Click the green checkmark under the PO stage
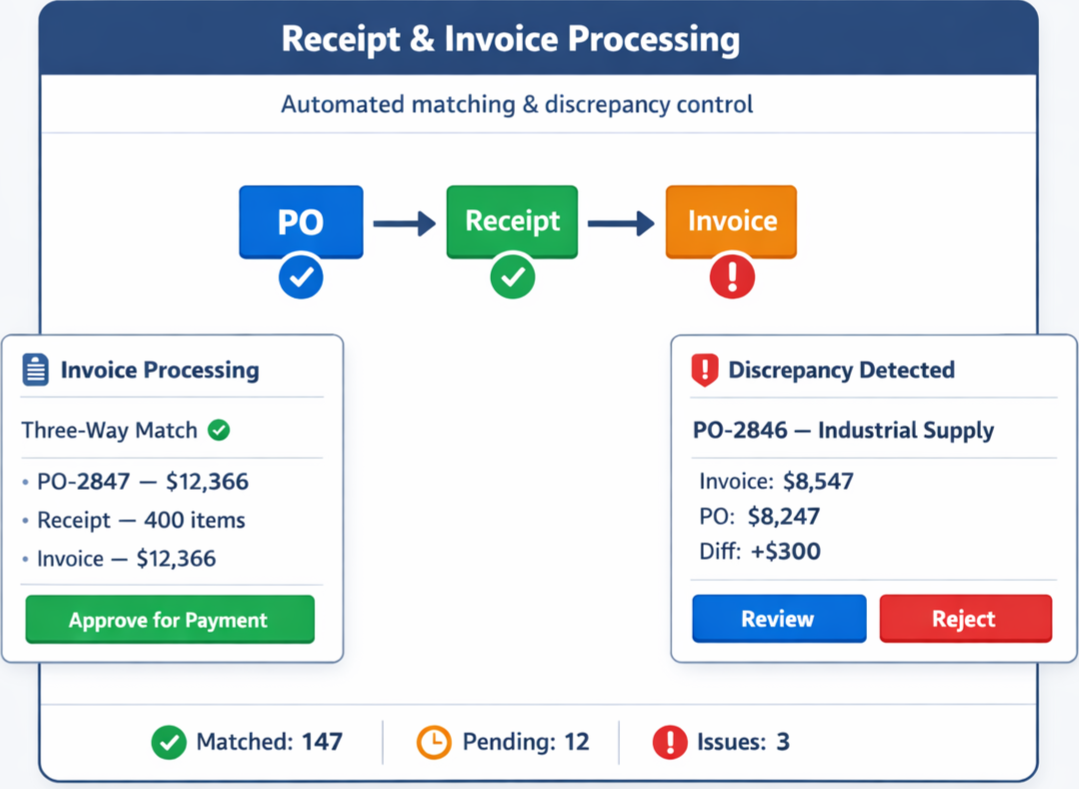Screen dimensions: 1079x789 coord(300,277)
